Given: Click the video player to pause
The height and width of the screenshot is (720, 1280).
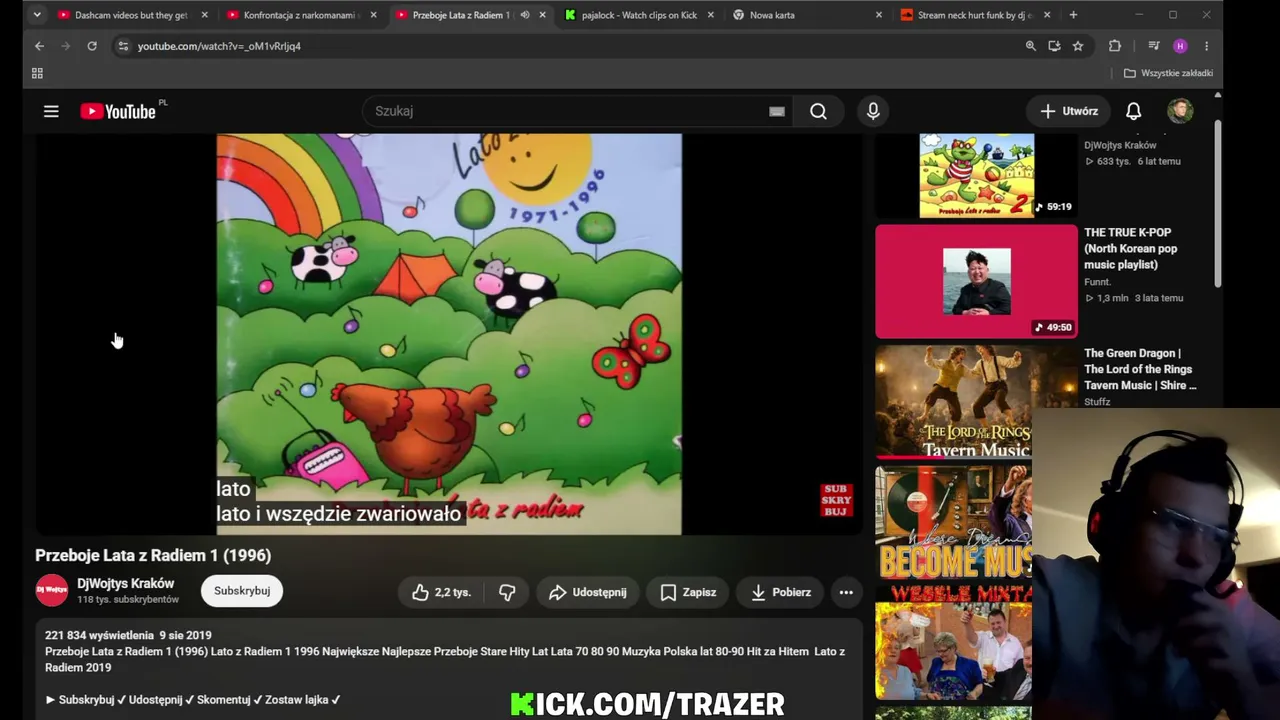Looking at the screenshot, I should tap(449, 334).
